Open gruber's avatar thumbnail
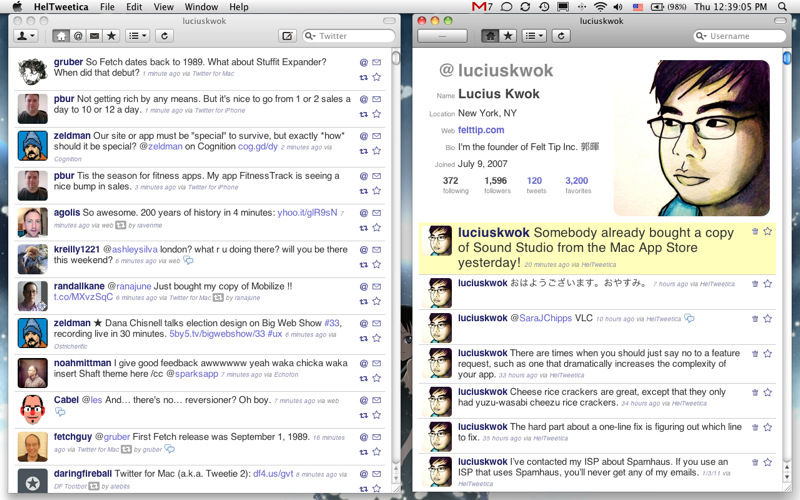The image size is (800, 500). pos(33,71)
